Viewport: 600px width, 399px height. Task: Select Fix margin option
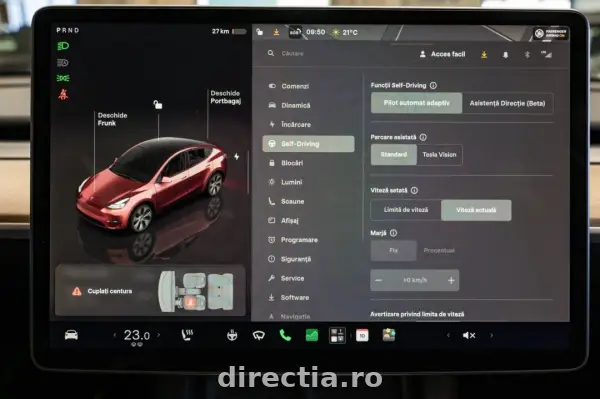pos(394,251)
